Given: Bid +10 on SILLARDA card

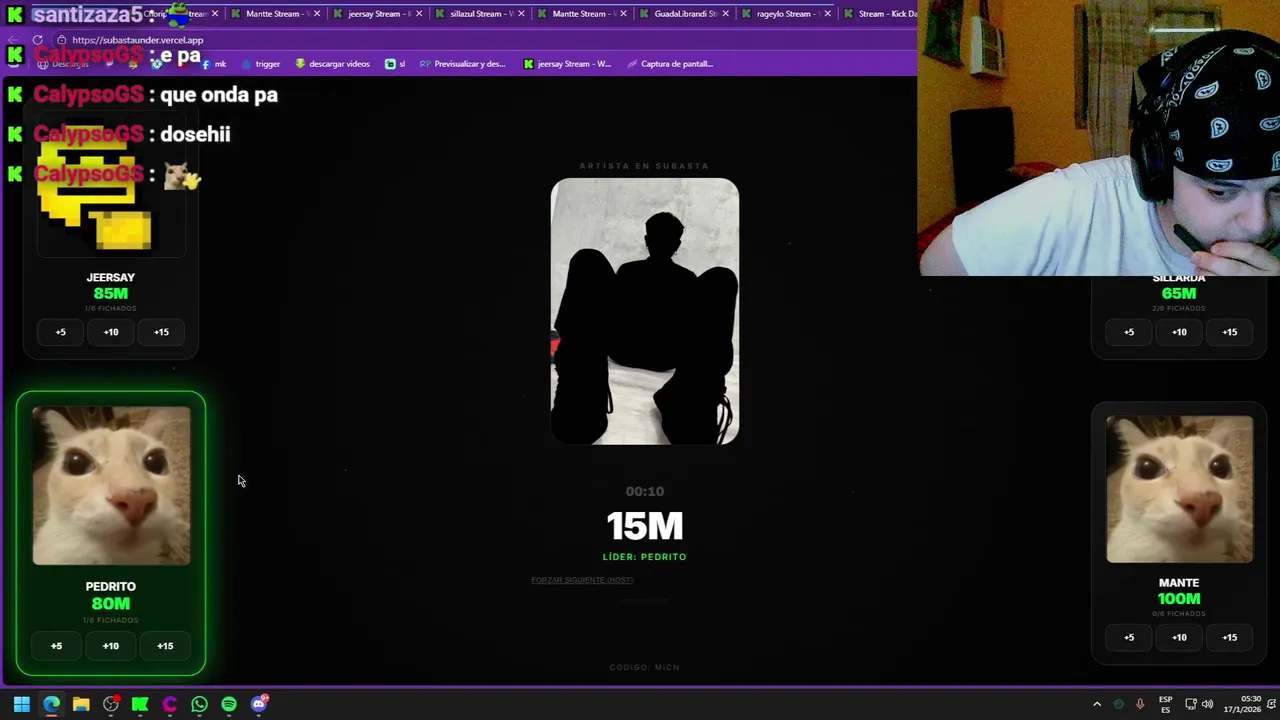Looking at the screenshot, I should [1179, 332].
